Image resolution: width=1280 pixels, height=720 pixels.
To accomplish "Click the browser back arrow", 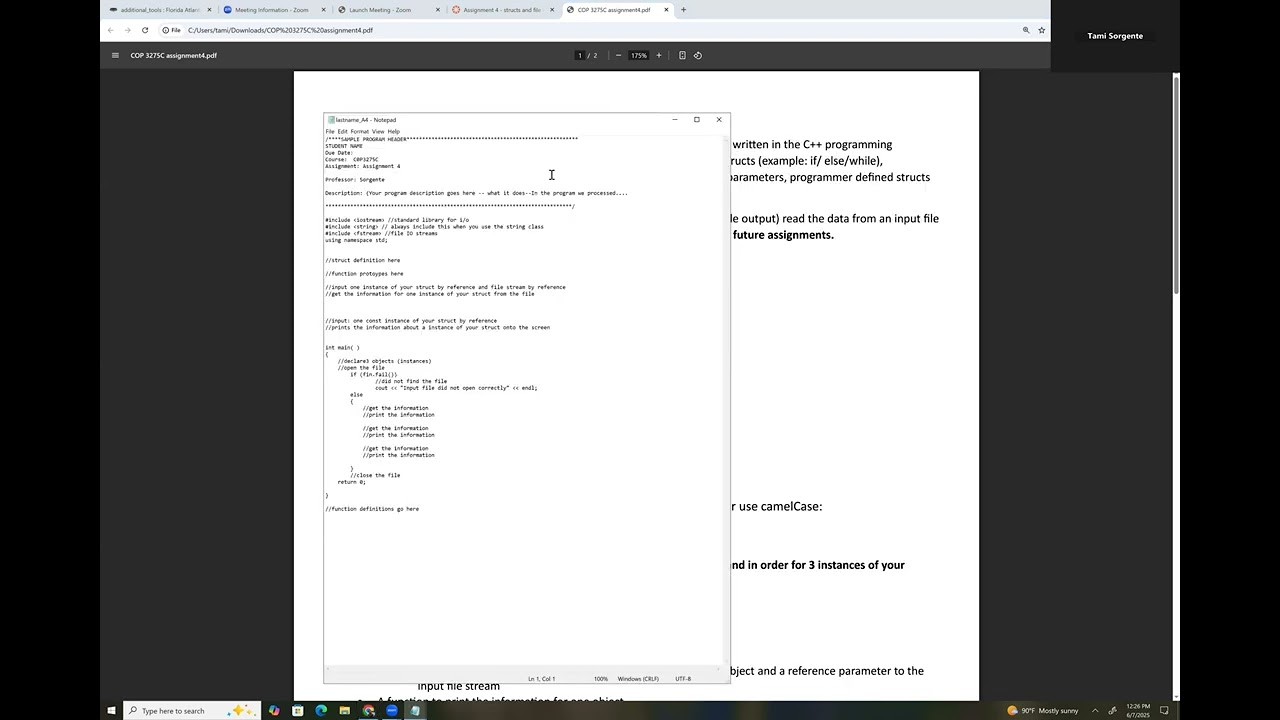I will (x=111, y=30).
